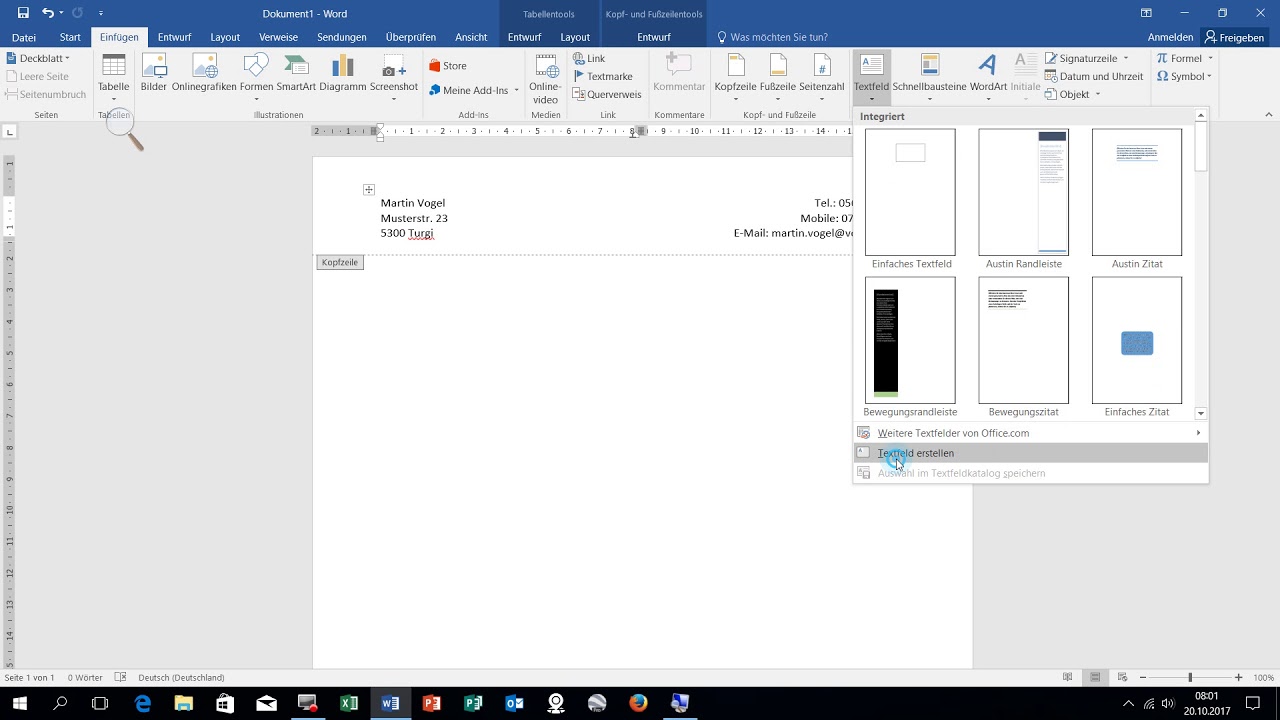Viewport: 1280px width, 720px height.
Task: Expand the Objekt dropdown arrow
Action: 1097,94
